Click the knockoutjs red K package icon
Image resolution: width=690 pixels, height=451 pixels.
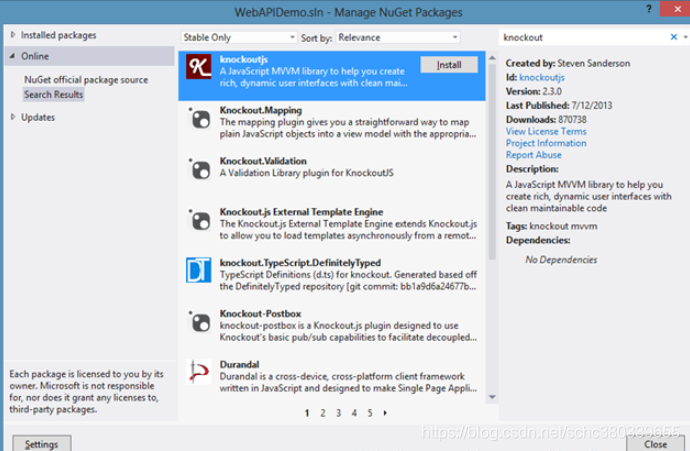click(x=198, y=66)
